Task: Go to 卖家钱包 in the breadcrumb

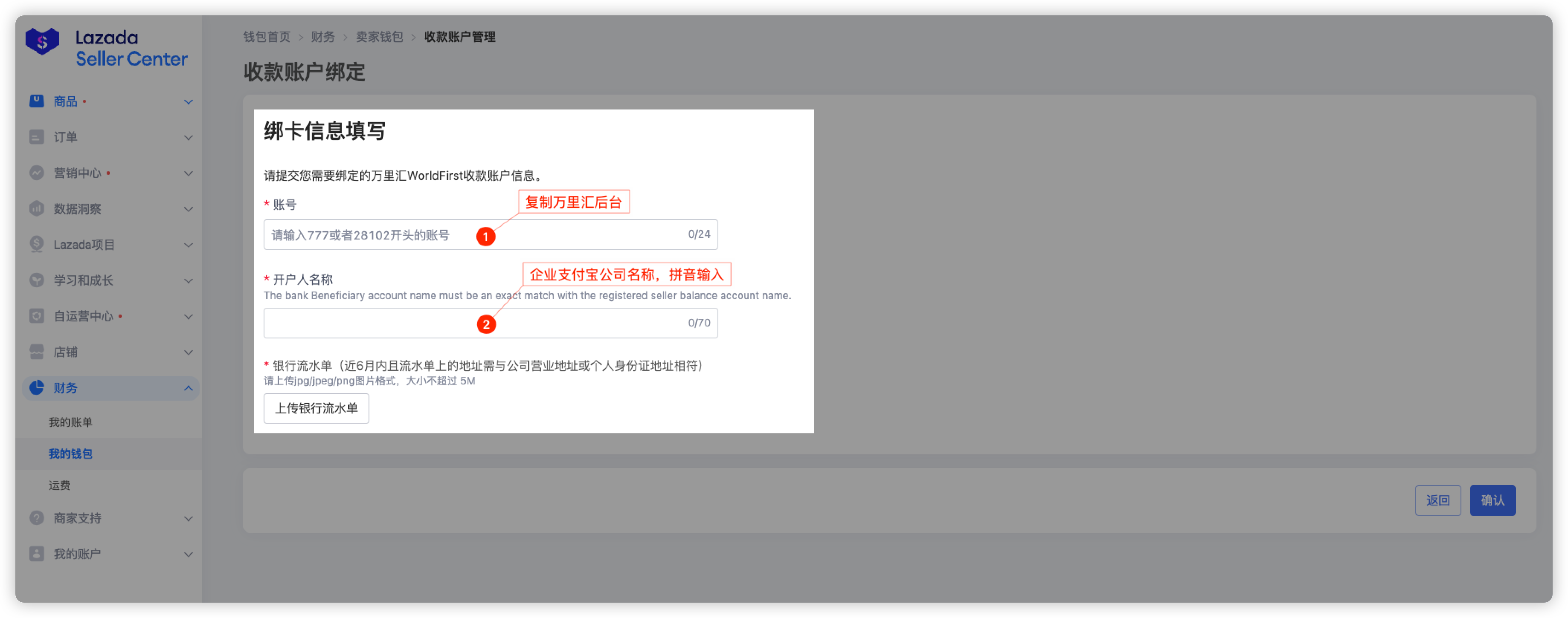Action: (x=379, y=37)
